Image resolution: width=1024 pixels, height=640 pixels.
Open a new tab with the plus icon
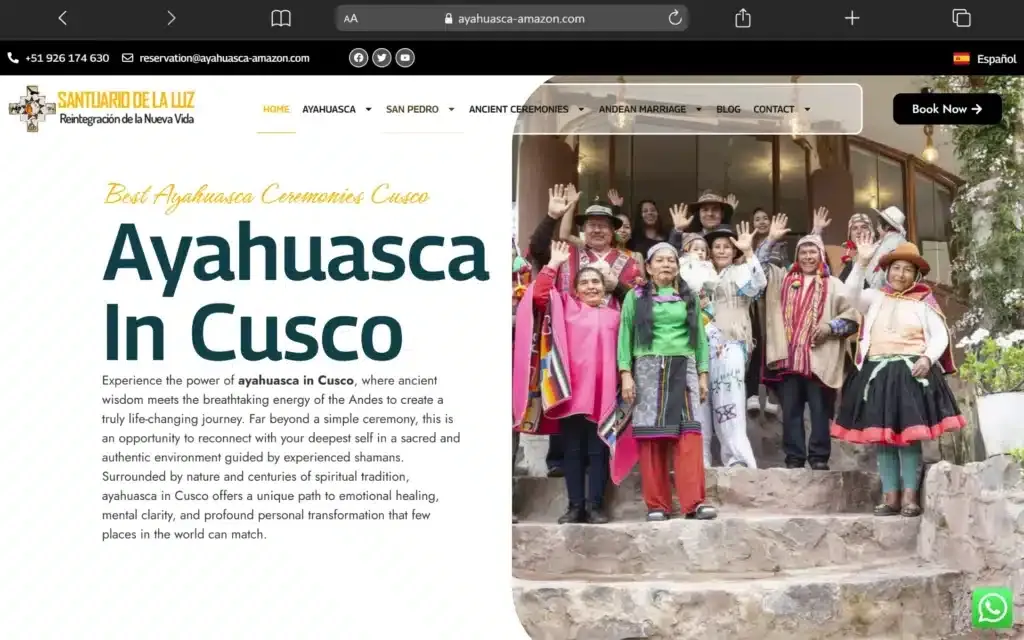[x=852, y=18]
